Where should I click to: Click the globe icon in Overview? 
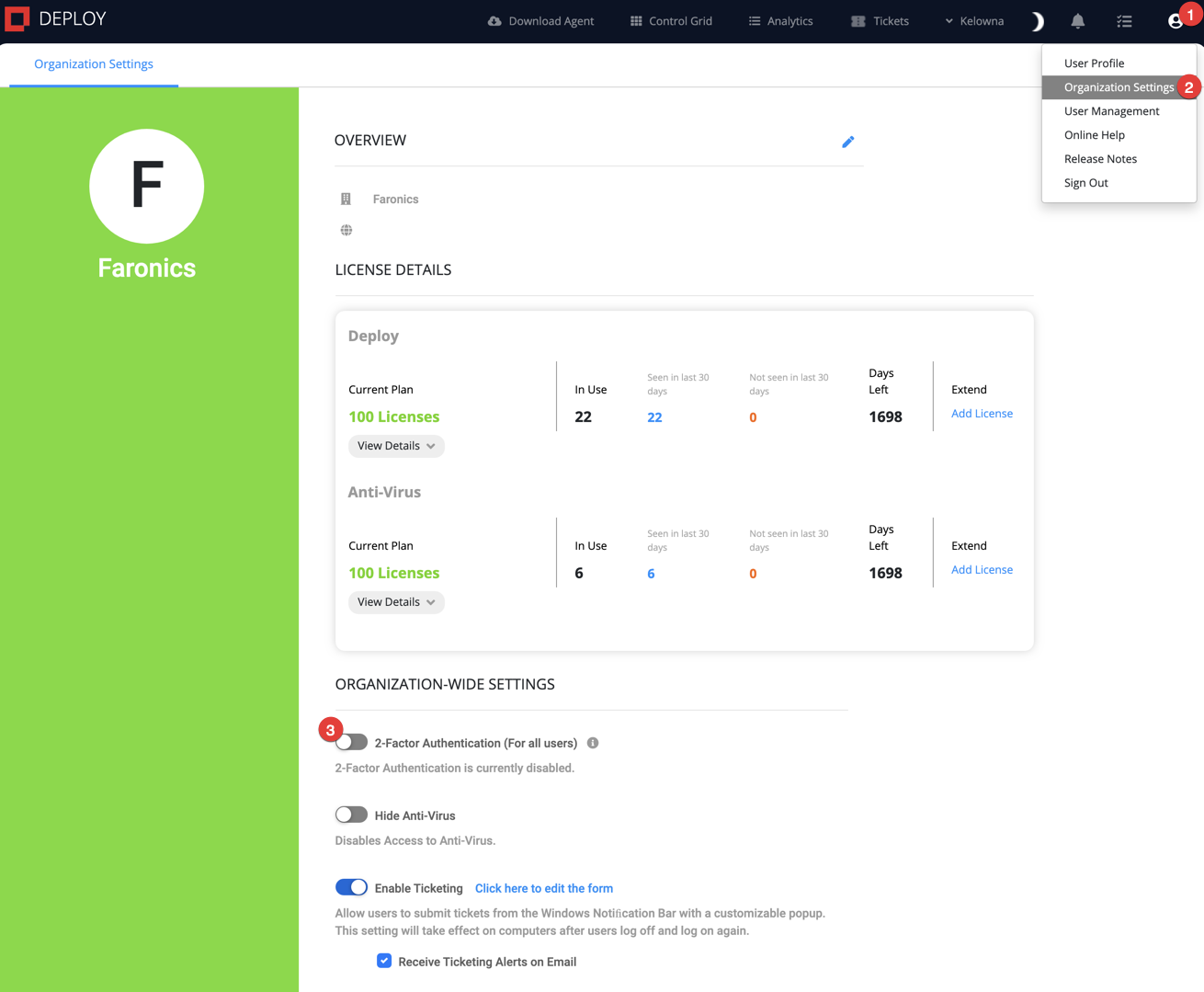346,230
